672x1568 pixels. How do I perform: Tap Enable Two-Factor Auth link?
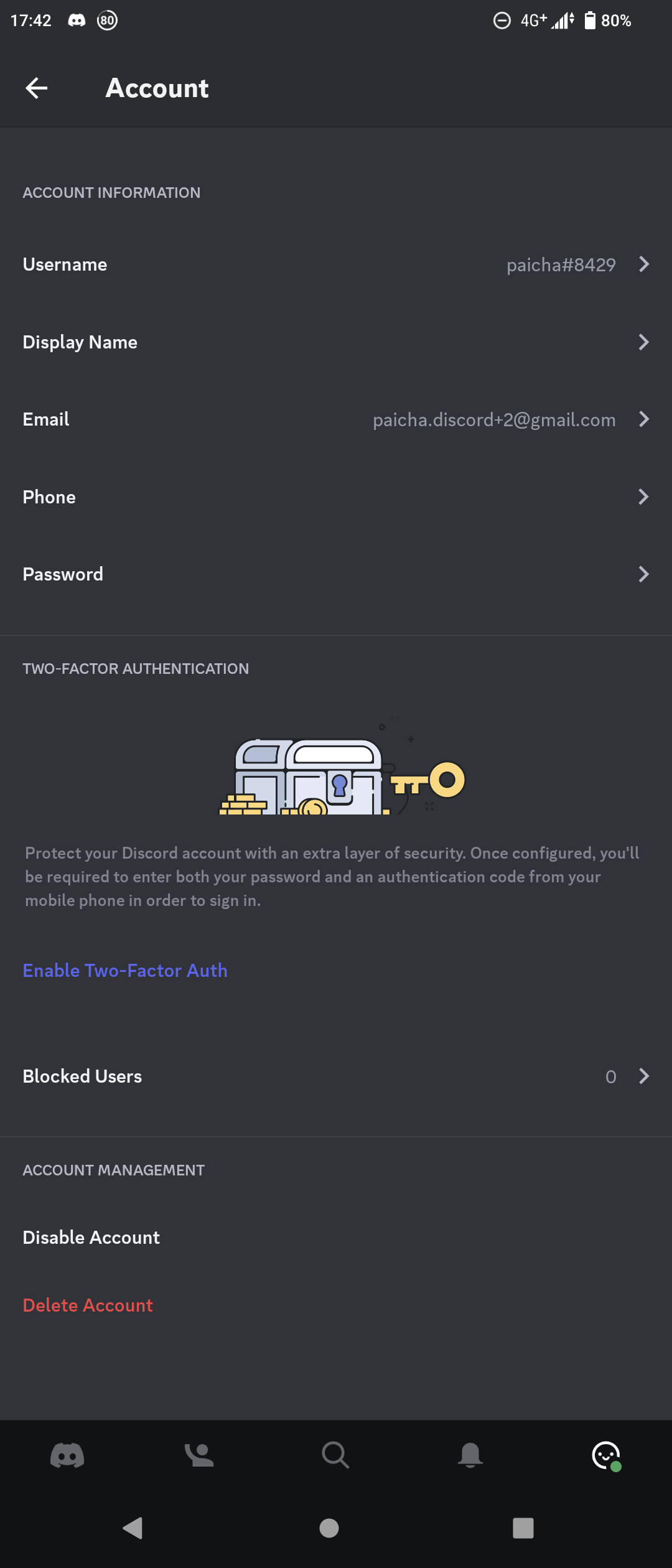(125, 971)
